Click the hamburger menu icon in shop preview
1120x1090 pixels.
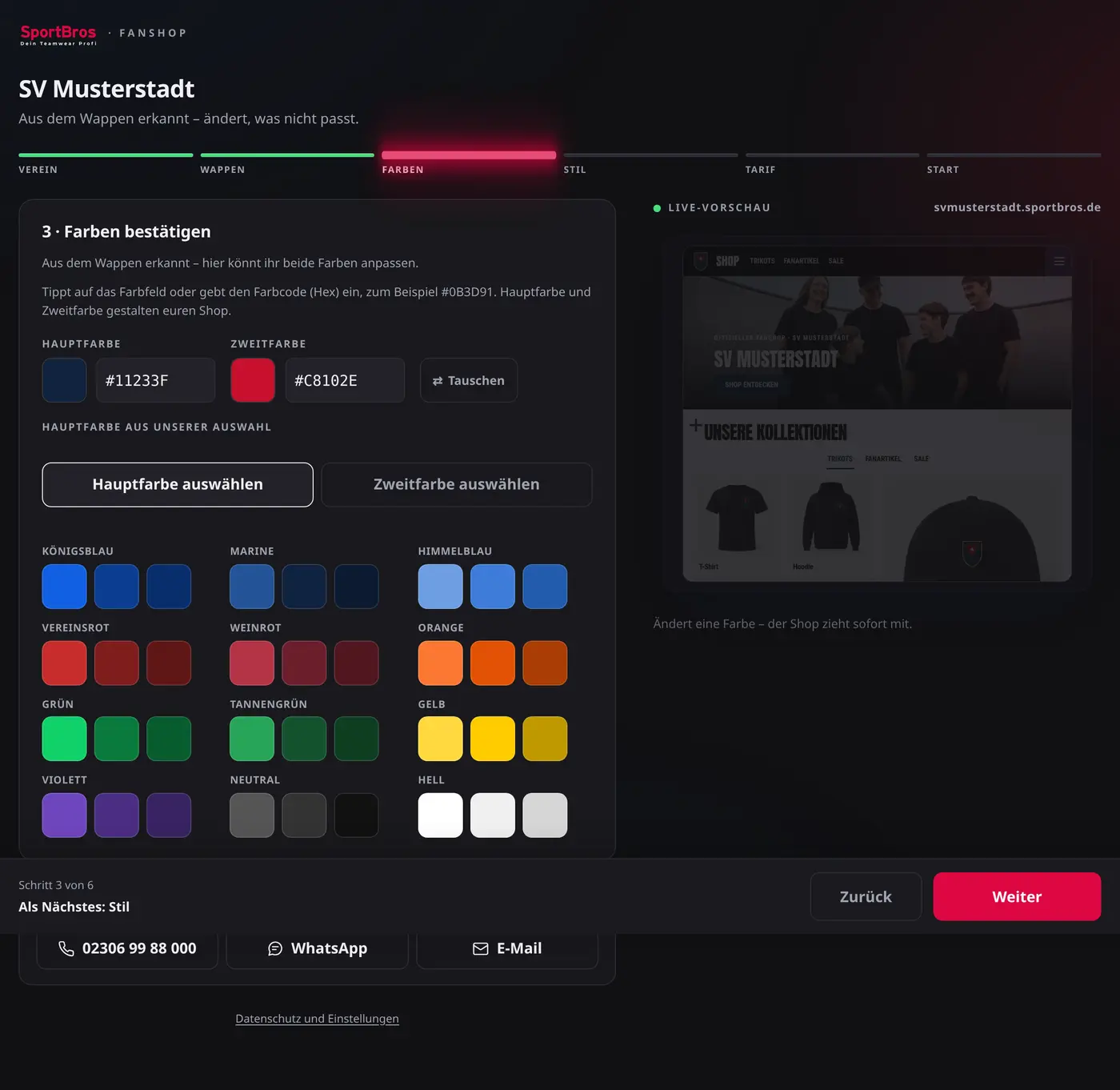point(1059,261)
